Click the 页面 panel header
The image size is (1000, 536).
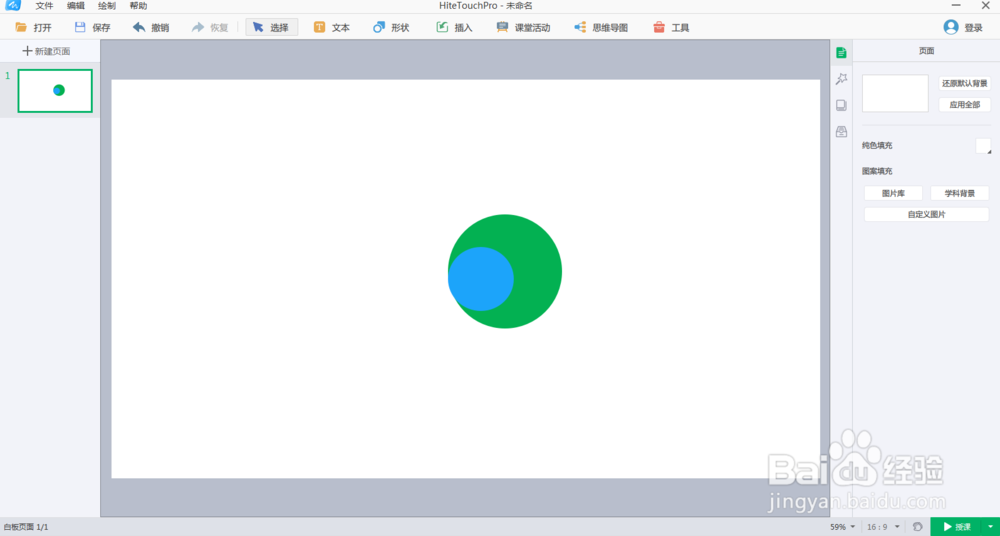[926, 51]
